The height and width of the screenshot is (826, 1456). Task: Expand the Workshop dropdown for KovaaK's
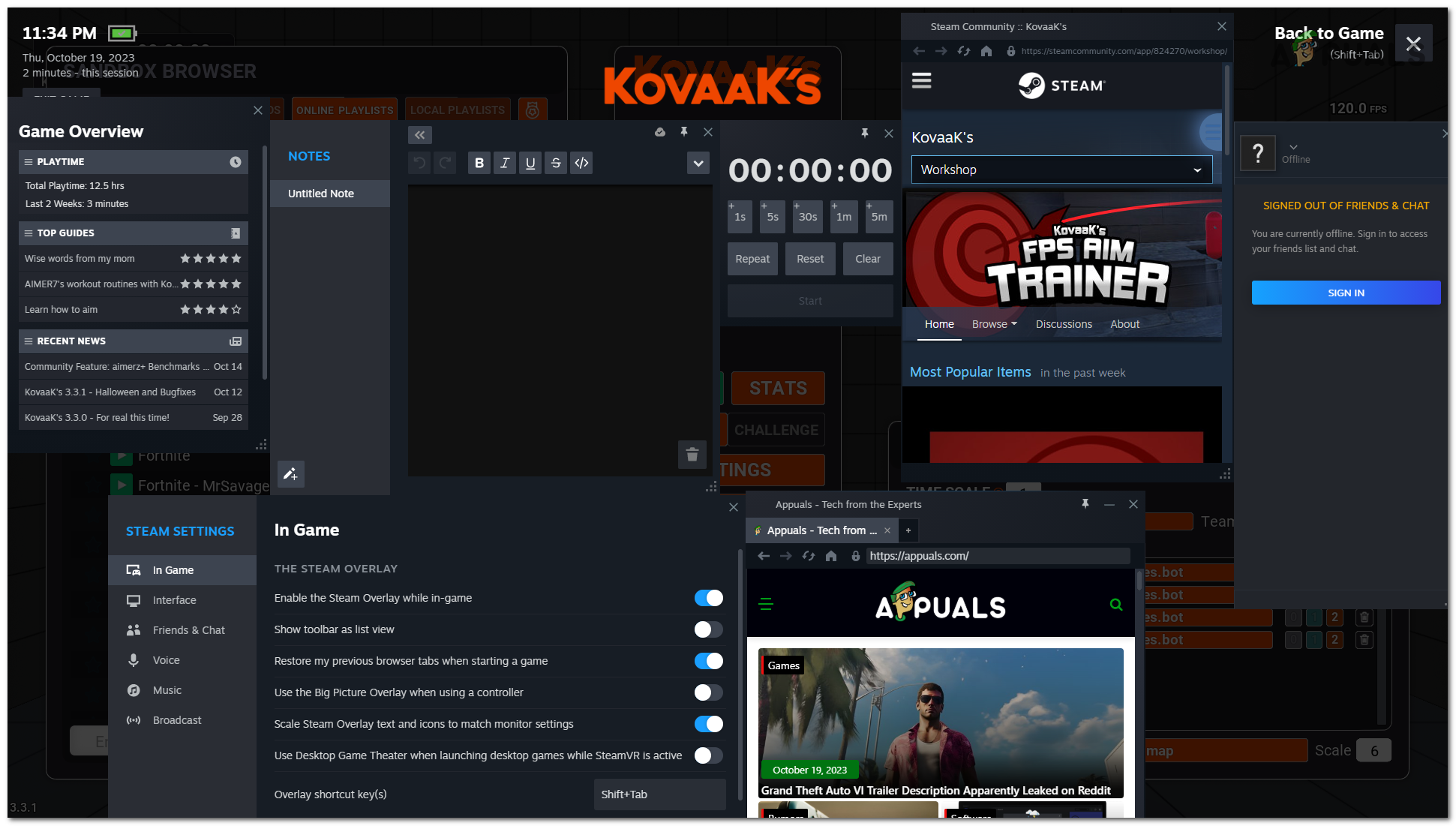[x=1196, y=168]
